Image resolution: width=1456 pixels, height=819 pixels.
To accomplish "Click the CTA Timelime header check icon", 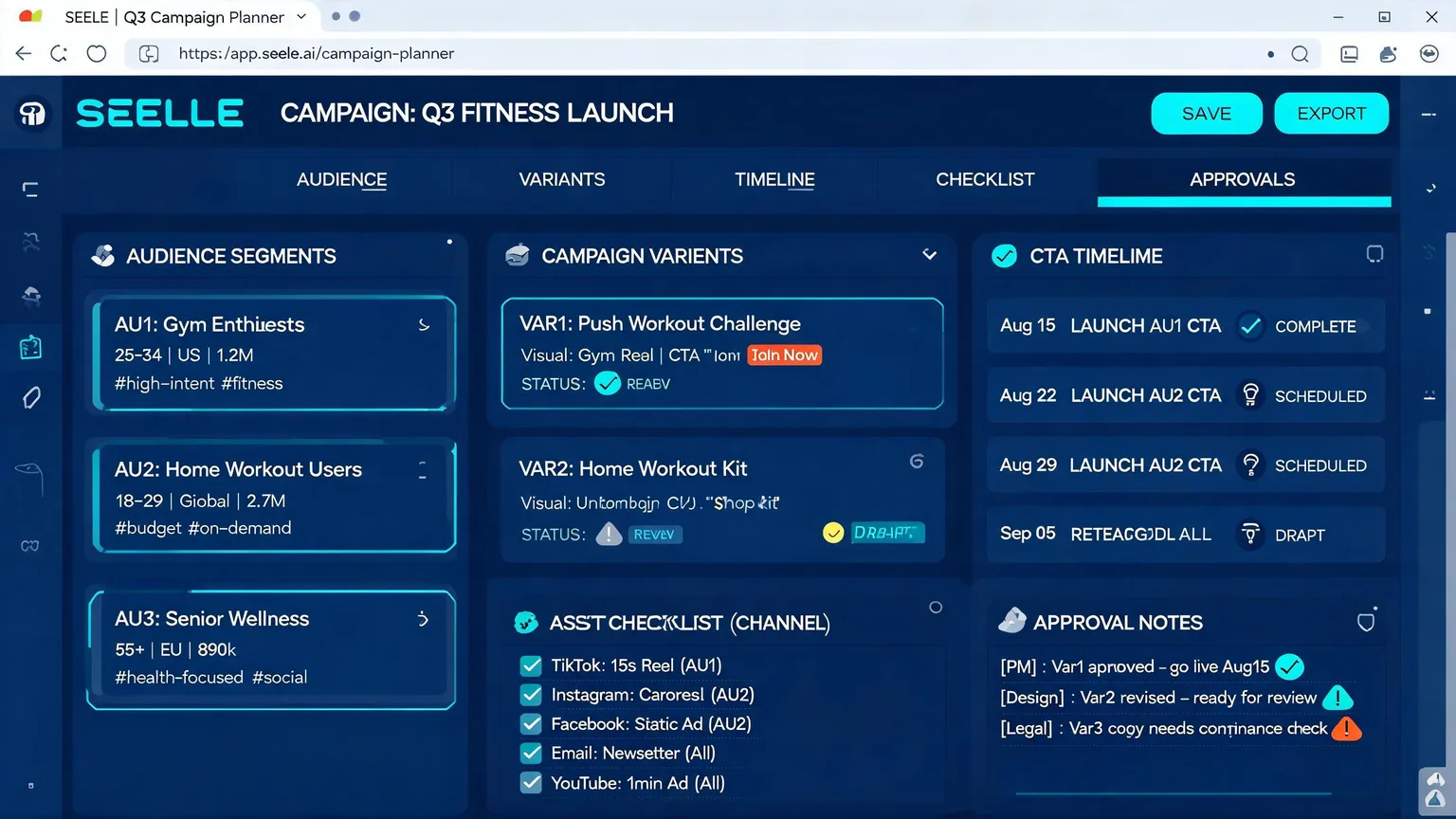I will 1004,256.
